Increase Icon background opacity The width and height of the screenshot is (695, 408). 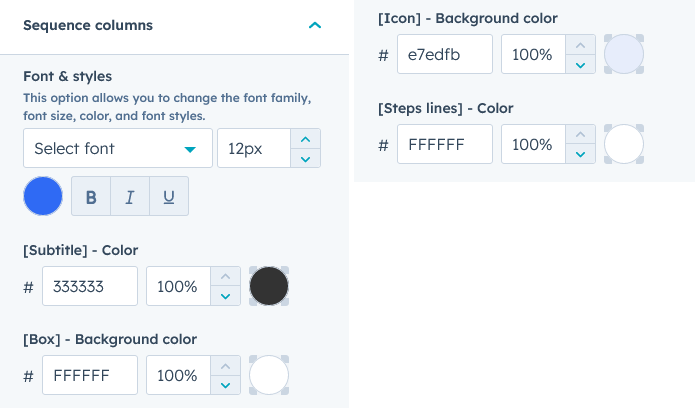580,44
